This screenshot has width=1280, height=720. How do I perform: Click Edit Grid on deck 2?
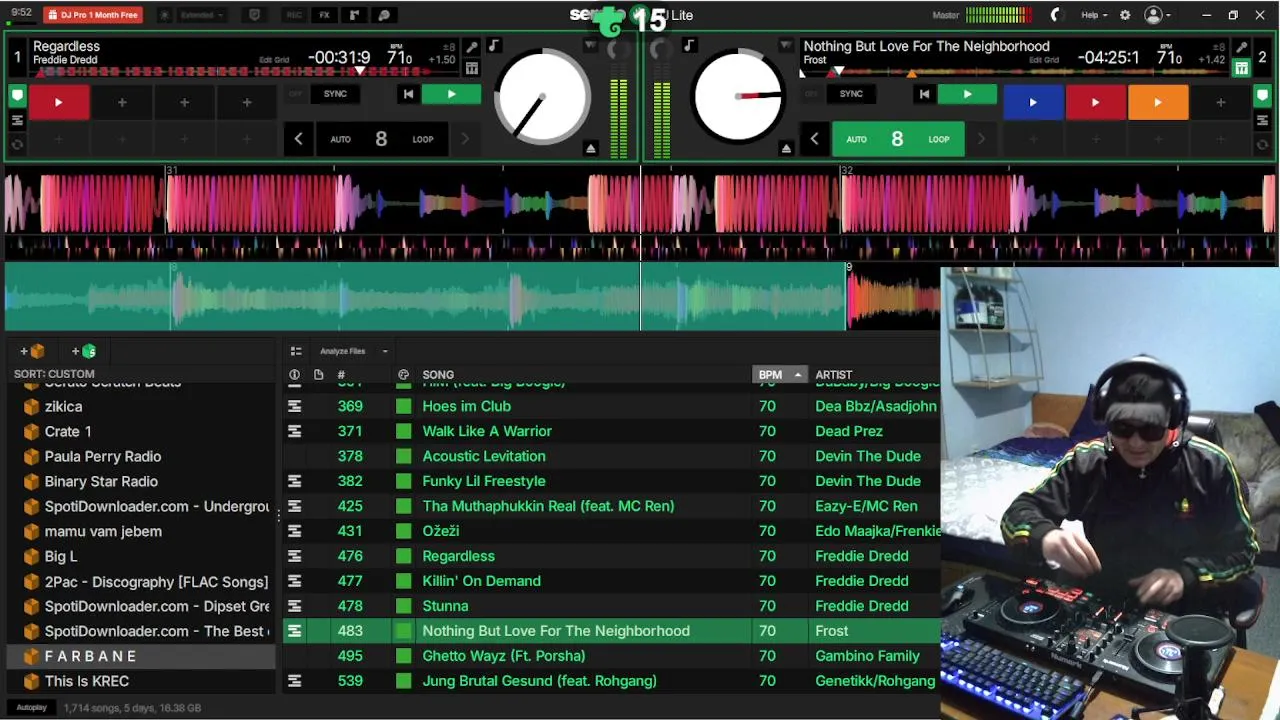point(1043,60)
